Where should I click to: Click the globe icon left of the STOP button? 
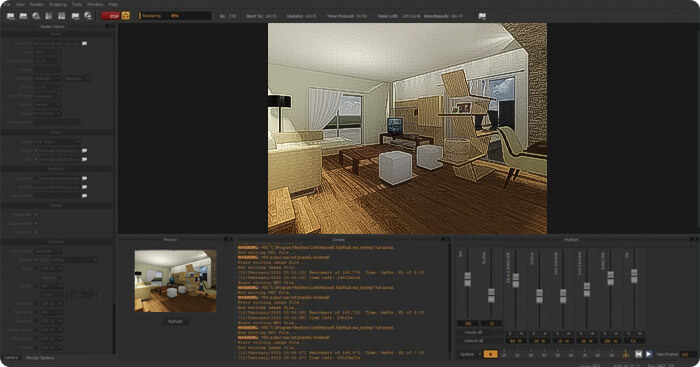(x=88, y=16)
